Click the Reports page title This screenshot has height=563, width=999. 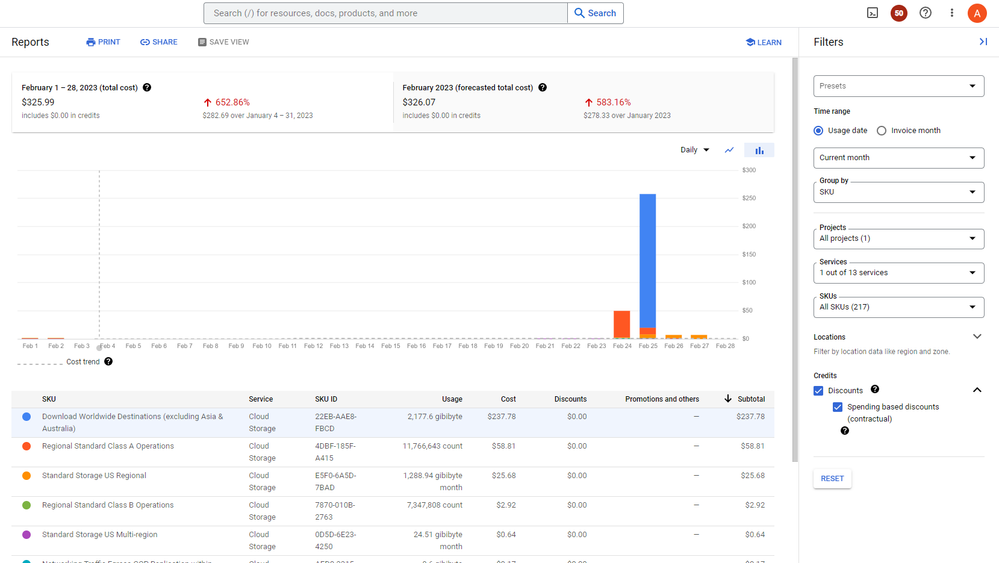[x=30, y=42]
